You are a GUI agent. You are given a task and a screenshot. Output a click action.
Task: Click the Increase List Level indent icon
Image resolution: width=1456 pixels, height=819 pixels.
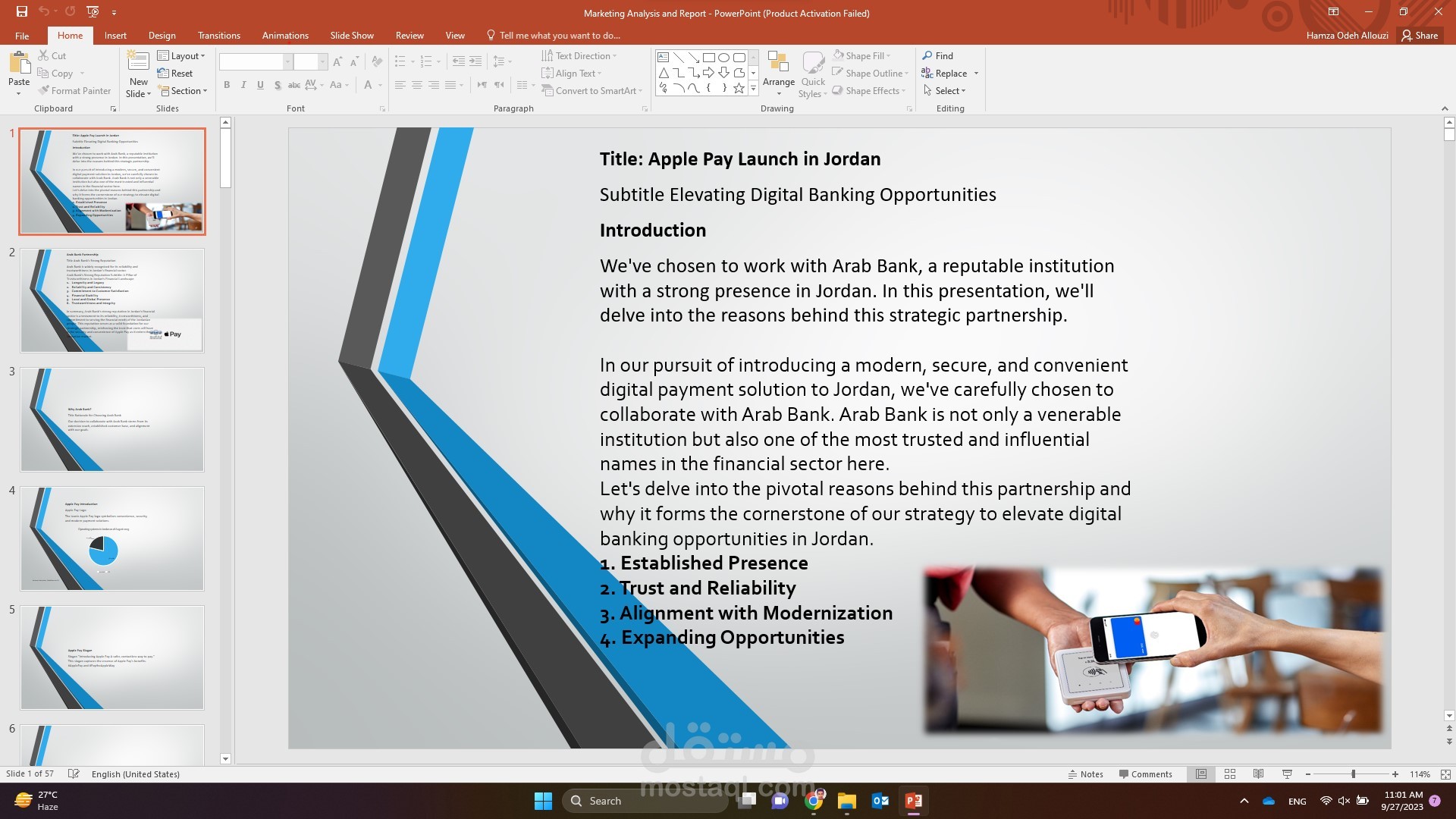475,62
